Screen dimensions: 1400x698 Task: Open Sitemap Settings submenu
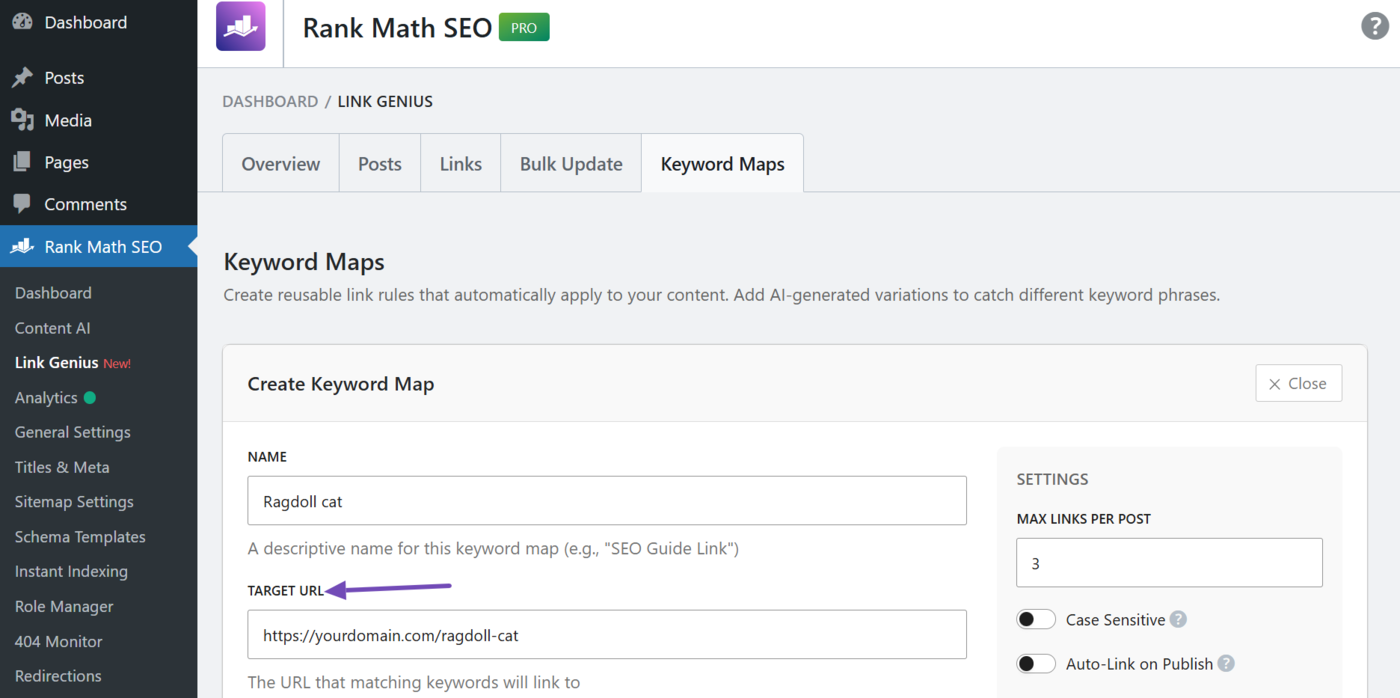[x=74, y=502]
